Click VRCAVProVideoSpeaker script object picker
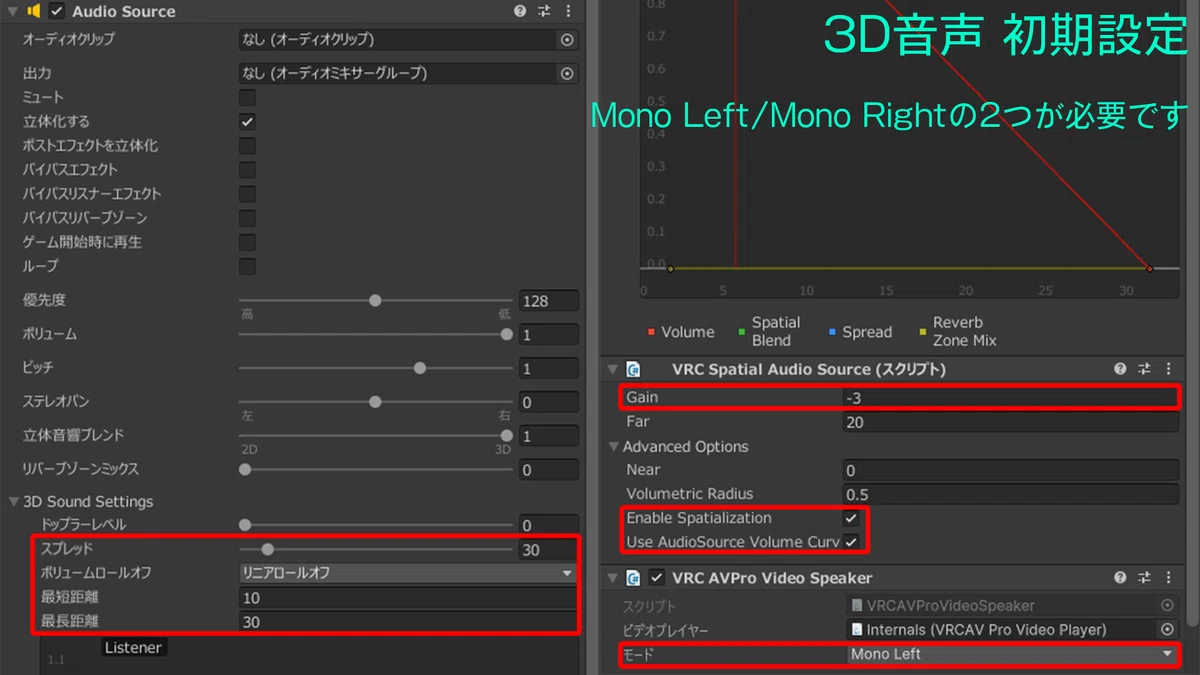 point(1167,605)
